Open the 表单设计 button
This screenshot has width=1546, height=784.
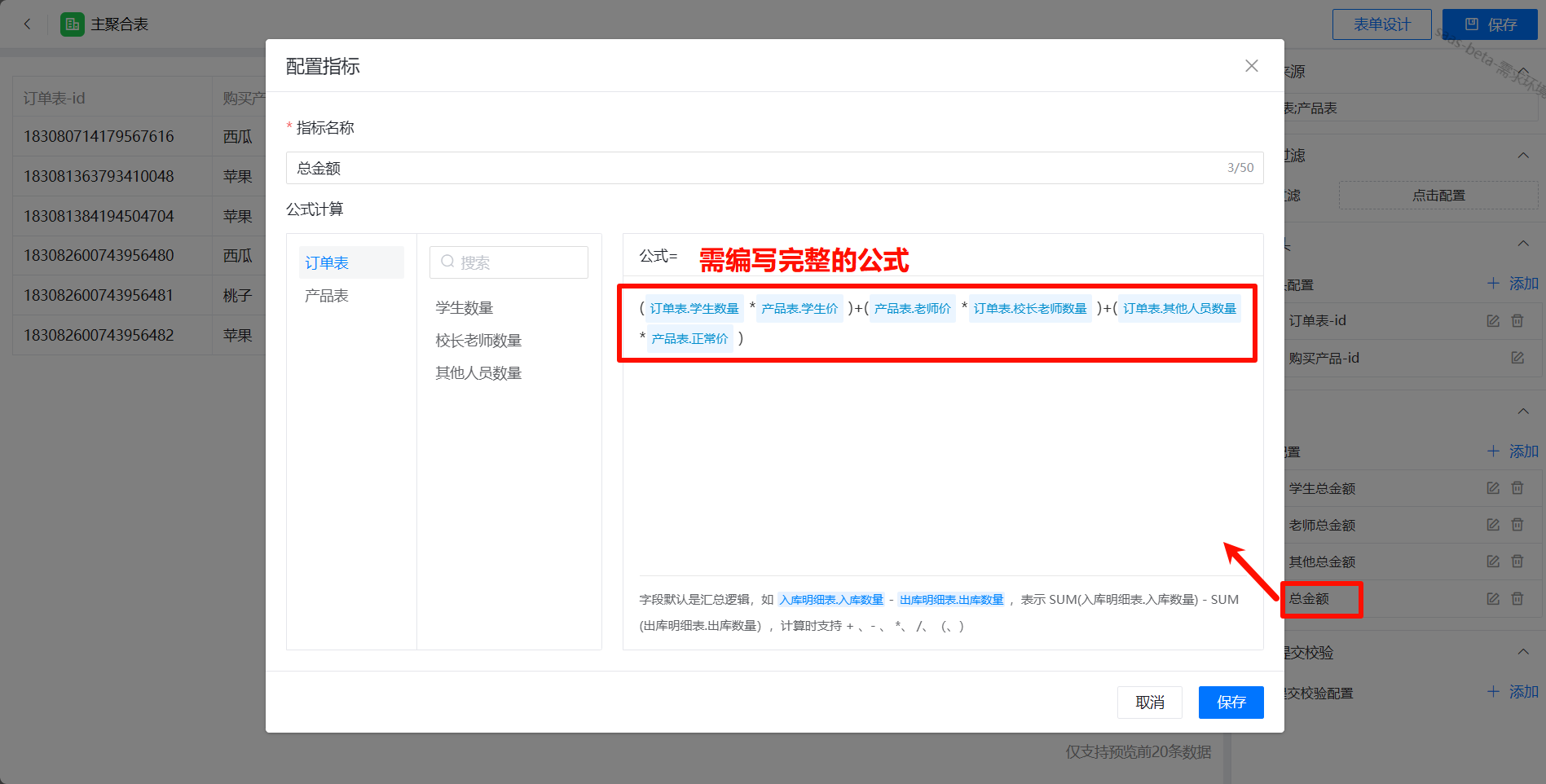(1381, 24)
